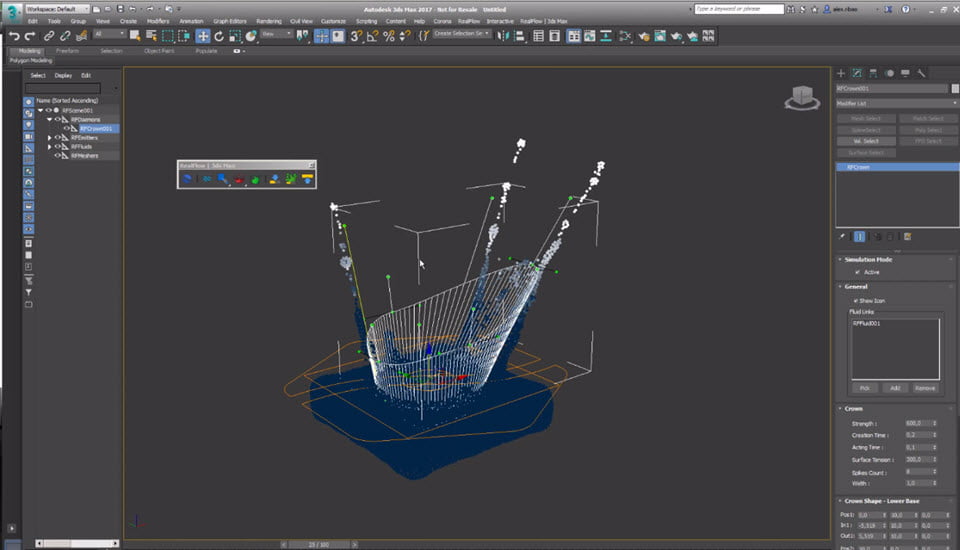Click the Add button under Fluid Links

click(x=895, y=388)
